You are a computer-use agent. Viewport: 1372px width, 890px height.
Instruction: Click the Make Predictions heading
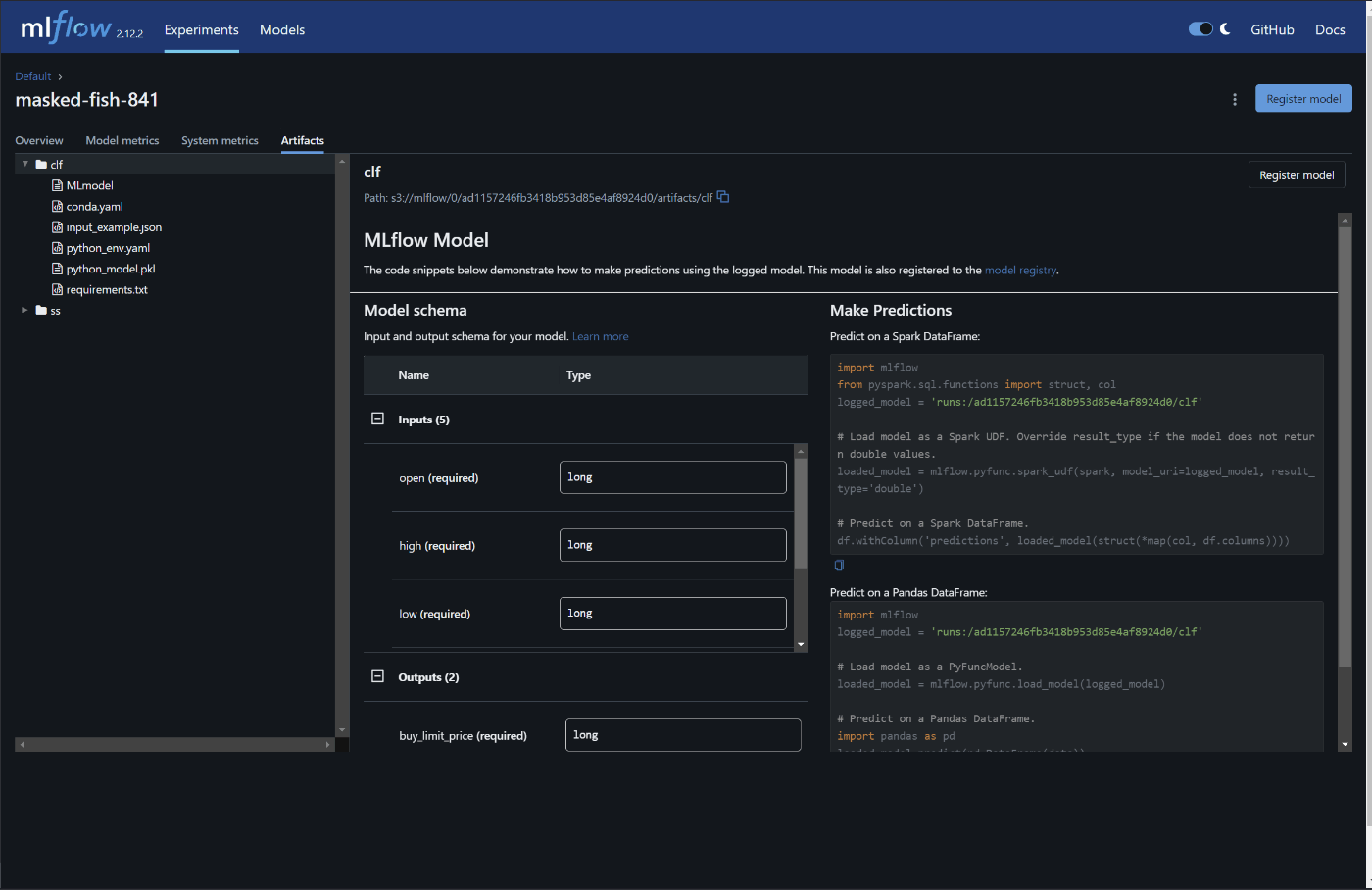(891, 310)
